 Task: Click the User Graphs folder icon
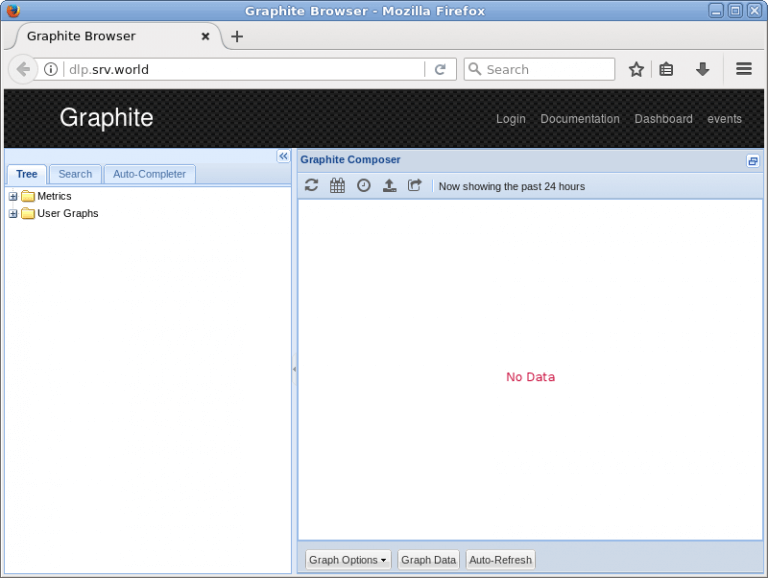point(28,214)
